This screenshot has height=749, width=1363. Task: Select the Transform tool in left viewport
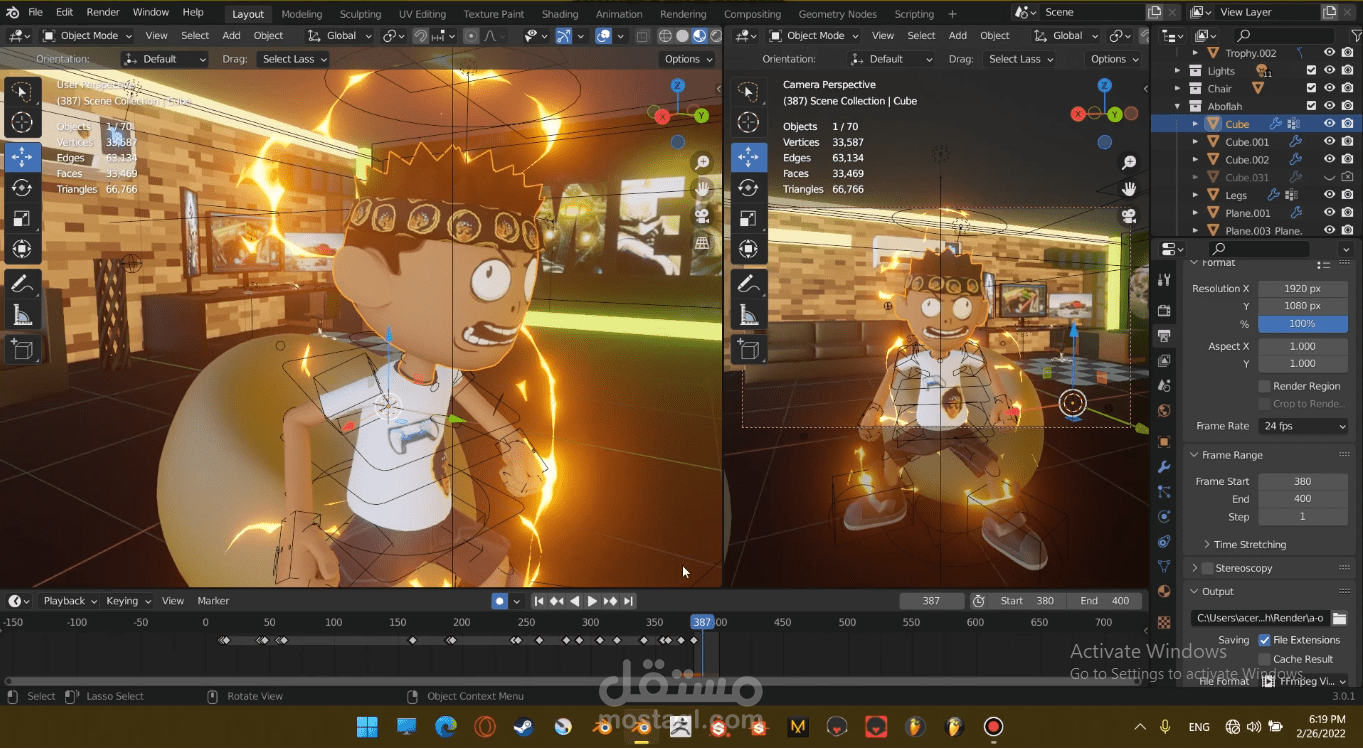tap(21, 249)
